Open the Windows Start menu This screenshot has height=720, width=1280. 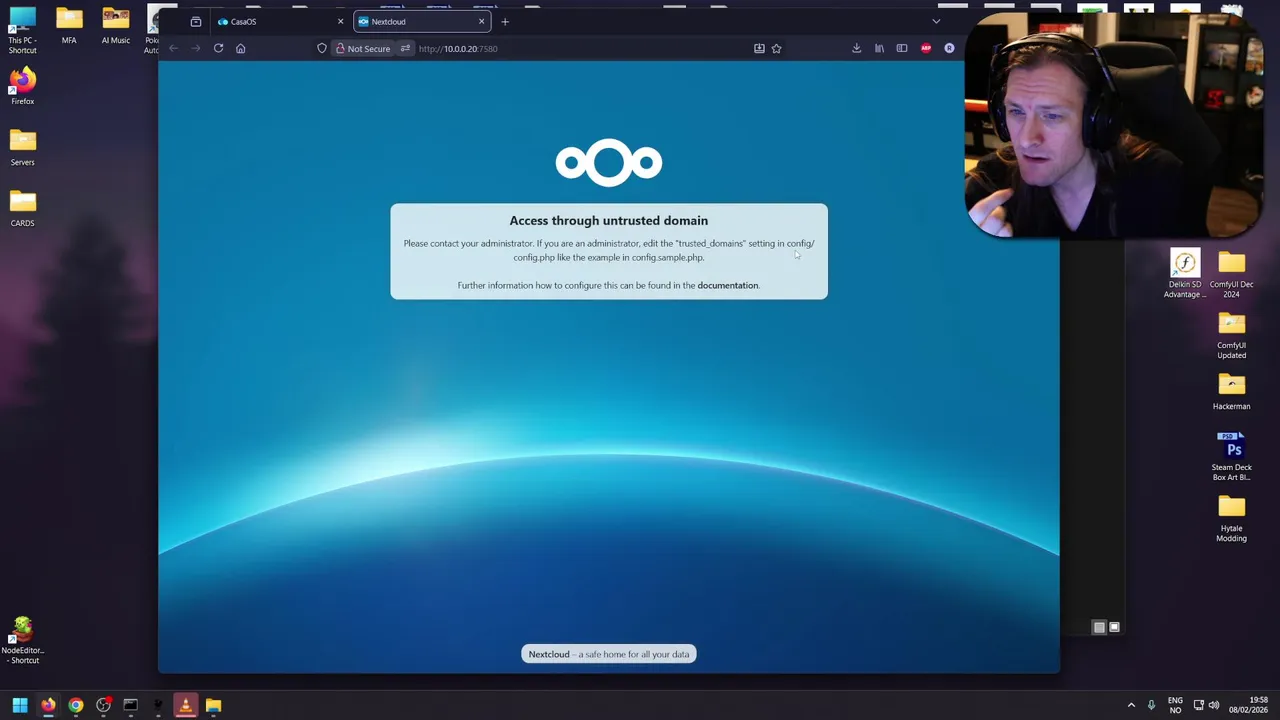tap(20, 705)
